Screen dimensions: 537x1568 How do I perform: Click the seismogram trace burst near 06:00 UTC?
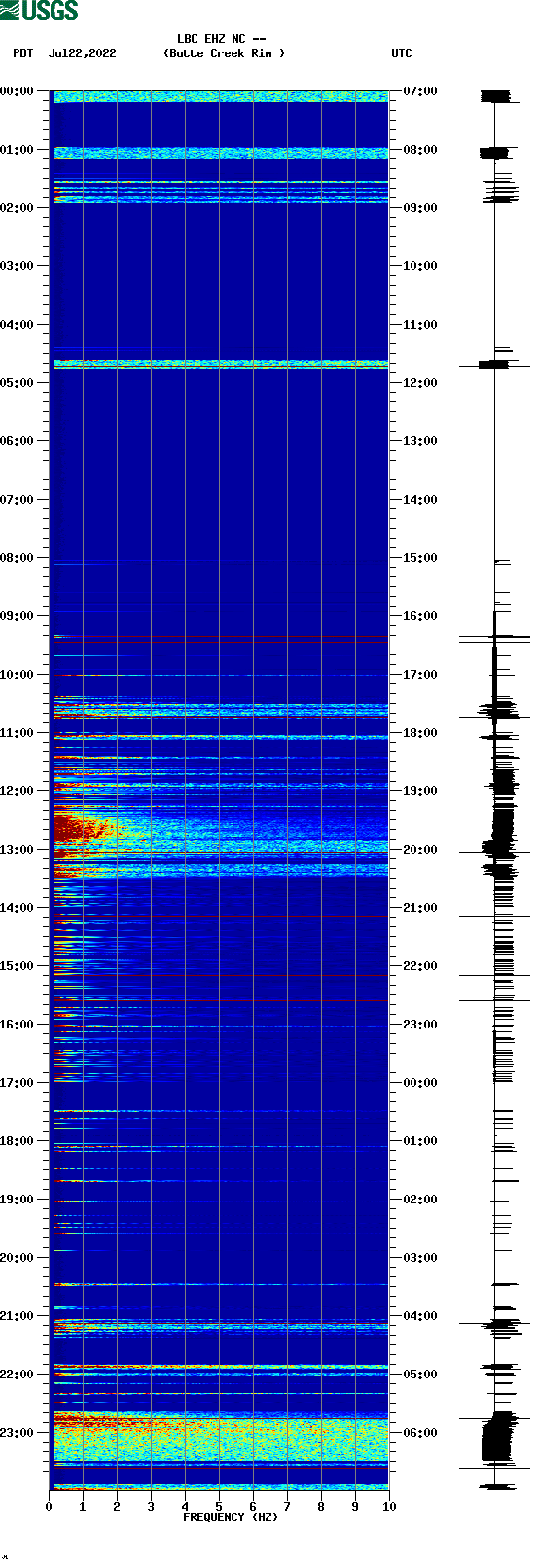[497, 1438]
